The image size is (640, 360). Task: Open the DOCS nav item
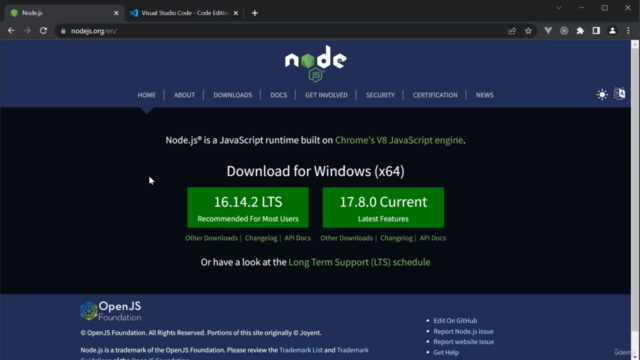tap(279, 95)
